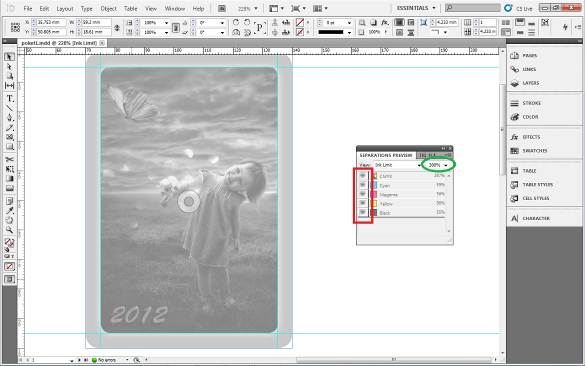Click the search field in application bar
The image size is (585, 366).
pos(473,8)
